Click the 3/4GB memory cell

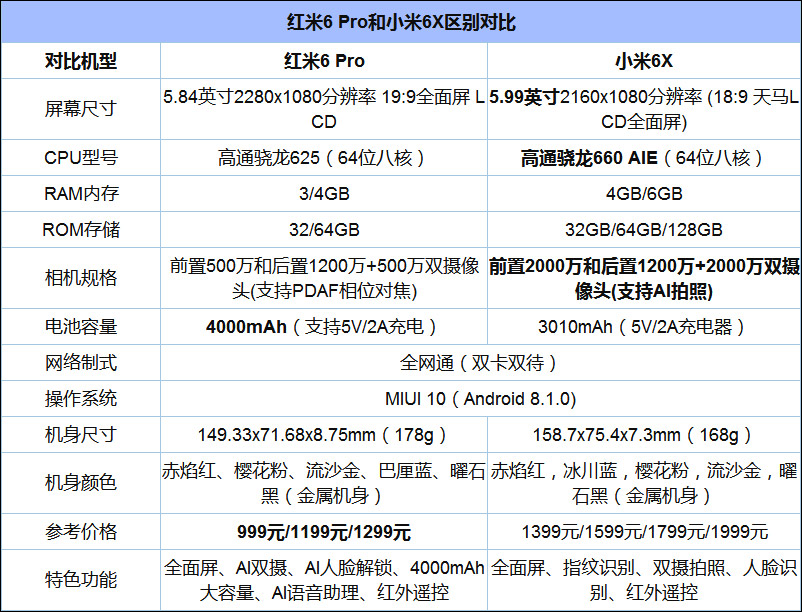324,194
